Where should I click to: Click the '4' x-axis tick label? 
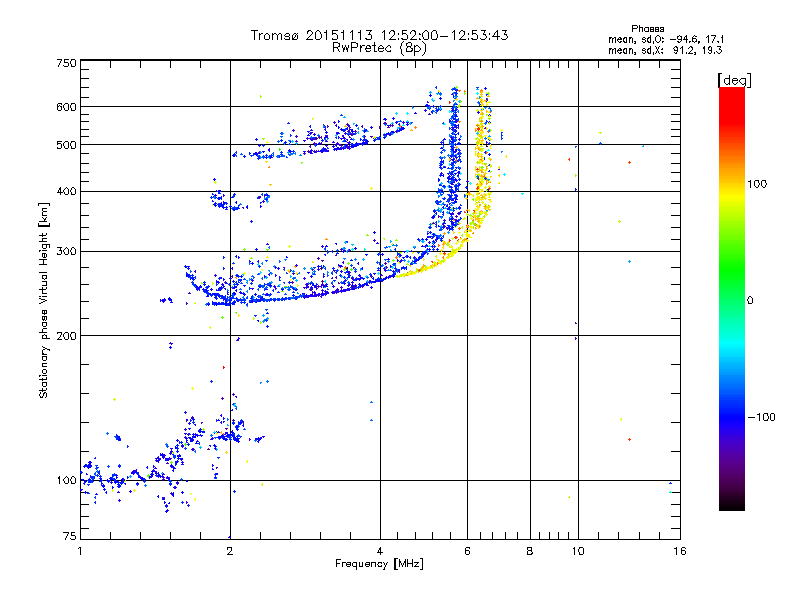coord(380,551)
